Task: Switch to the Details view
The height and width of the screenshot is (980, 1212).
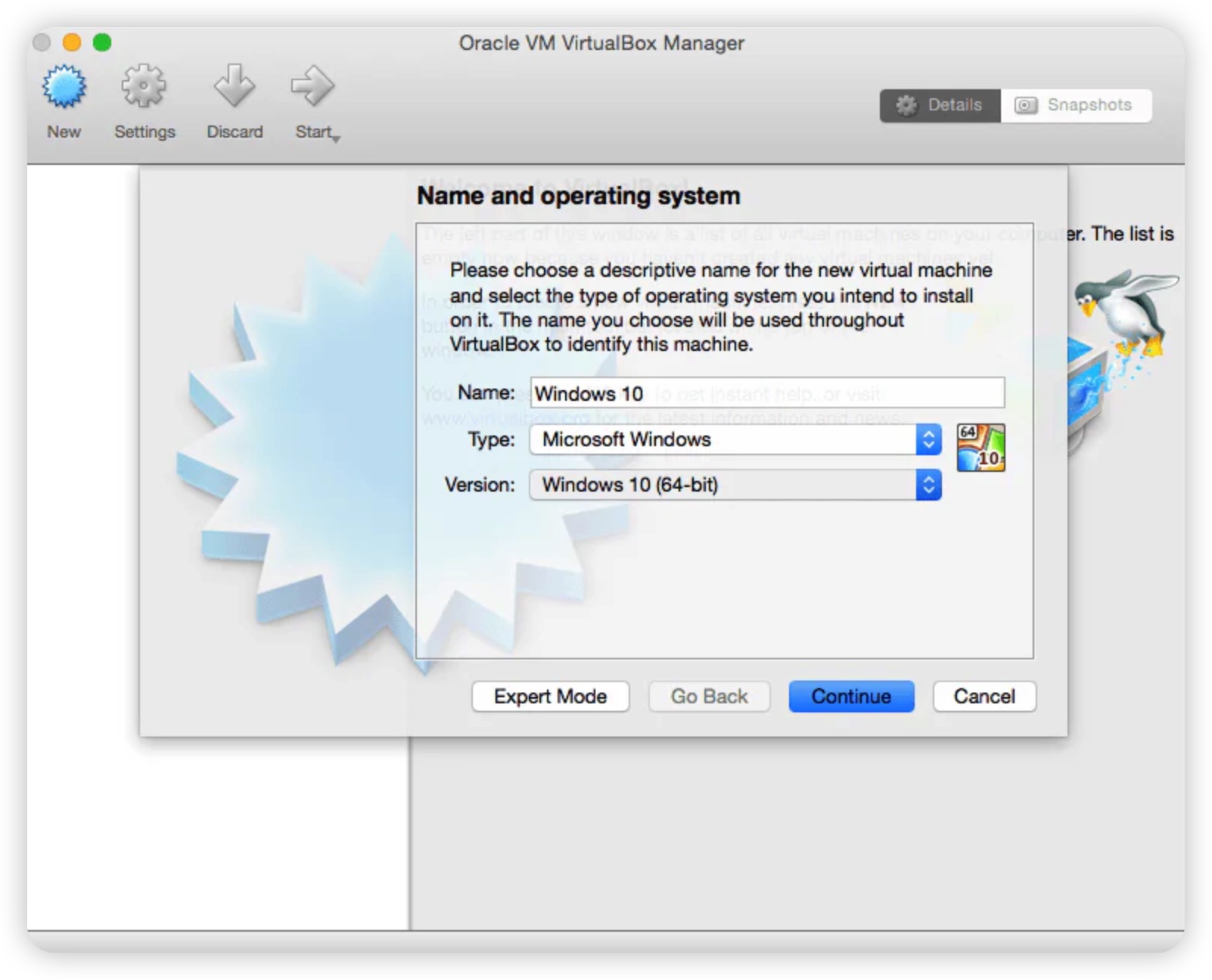Action: [940, 105]
